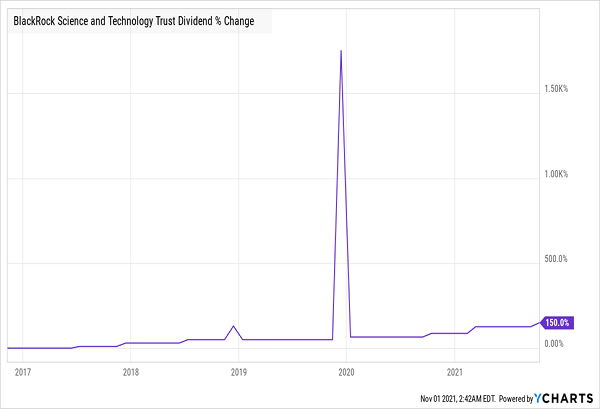Viewport: 600px width, 409px height.
Task: Click the 2017 x-axis label
Action: coord(23,372)
